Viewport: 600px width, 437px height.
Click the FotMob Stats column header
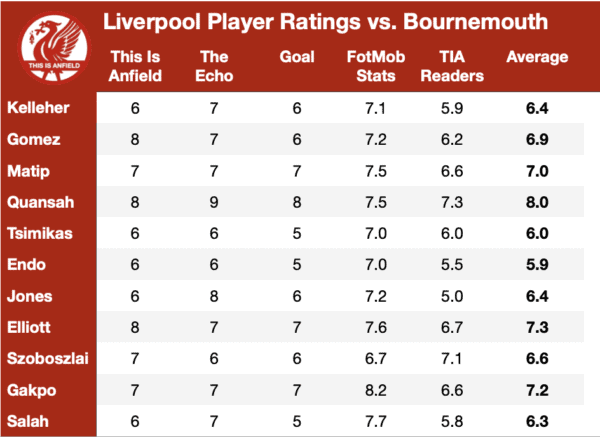click(x=376, y=66)
